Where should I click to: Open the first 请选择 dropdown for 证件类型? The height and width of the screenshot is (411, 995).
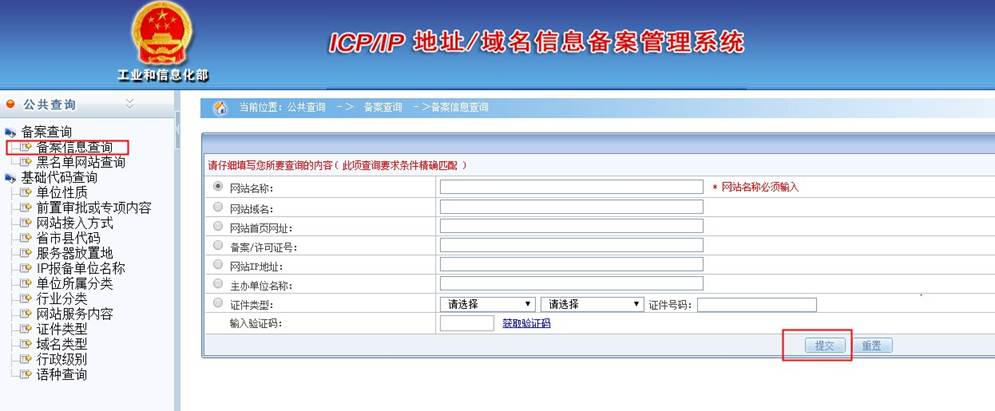(x=487, y=304)
